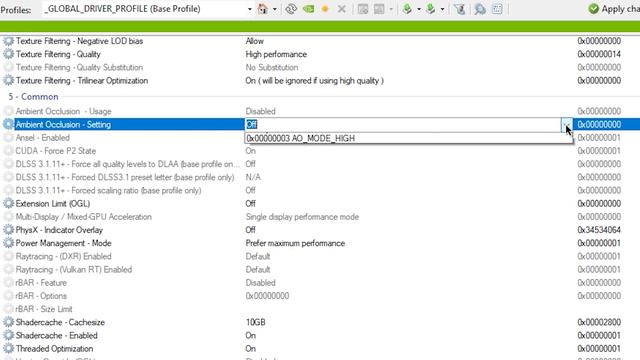This screenshot has height=360, width=640.
Task: Click gear icon of Extension Limit (OGL)
Action: pyautogui.click(x=8, y=203)
